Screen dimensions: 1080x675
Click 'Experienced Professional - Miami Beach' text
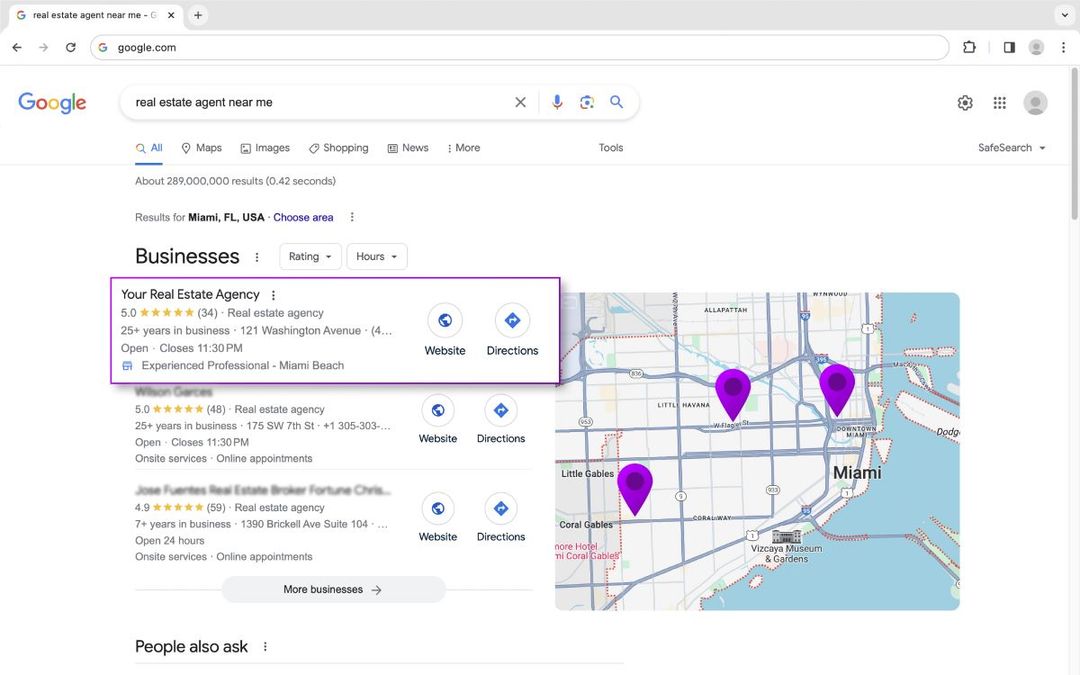point(242,366)
